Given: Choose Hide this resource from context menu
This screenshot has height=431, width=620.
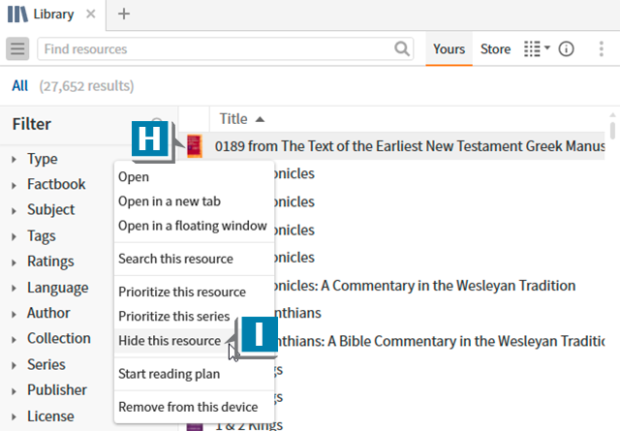Looking at the screenshot, I should pyautogui.click(x=169, y=340).
